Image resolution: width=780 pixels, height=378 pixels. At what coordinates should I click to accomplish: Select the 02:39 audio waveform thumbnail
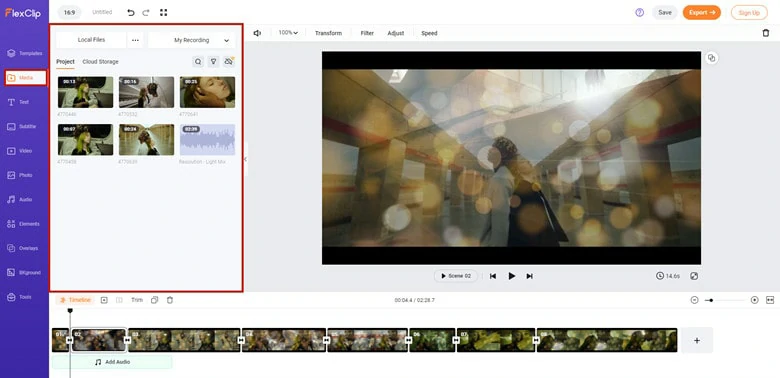point(207,140)
